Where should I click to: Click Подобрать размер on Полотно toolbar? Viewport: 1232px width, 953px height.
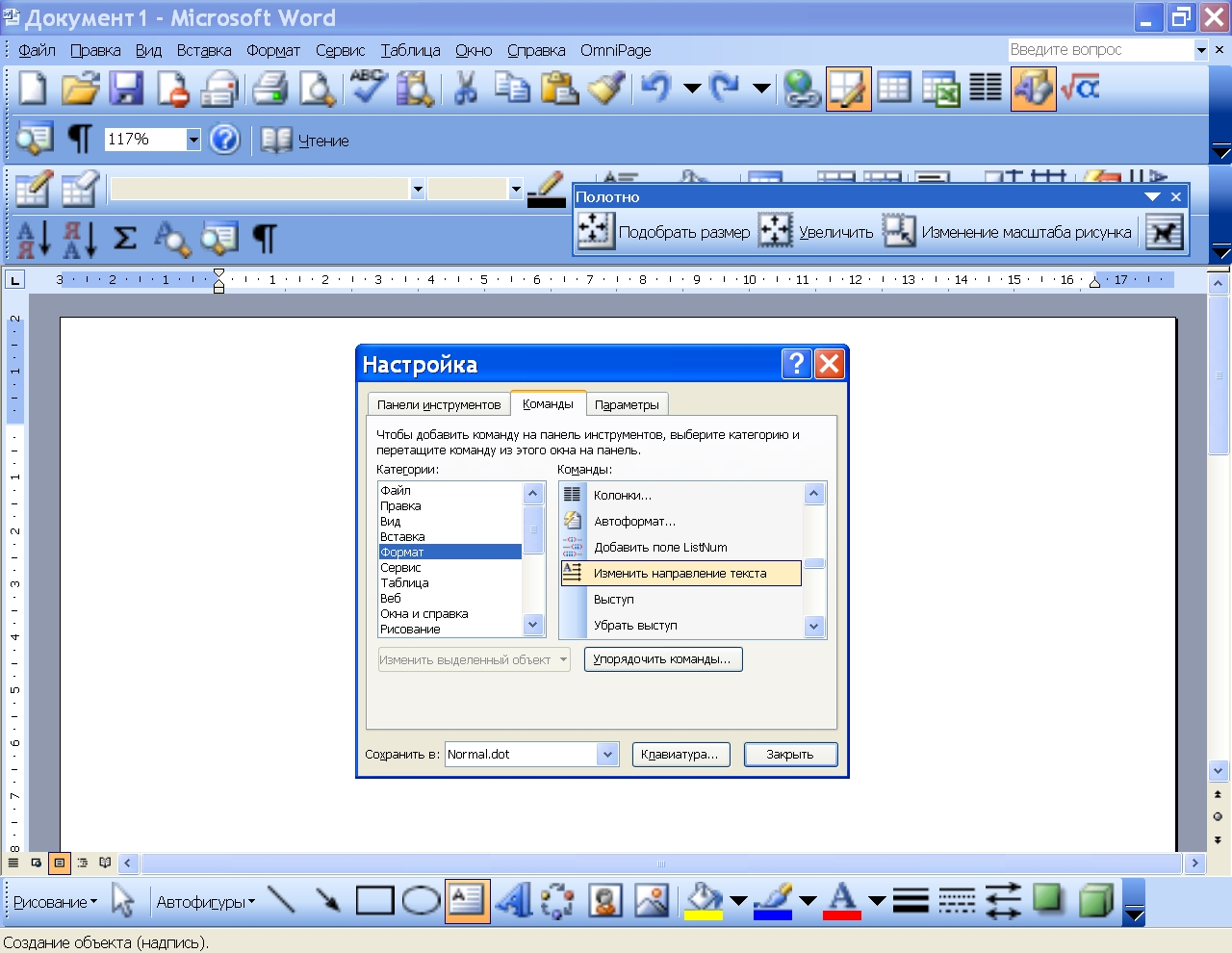[x=665, y=232]
